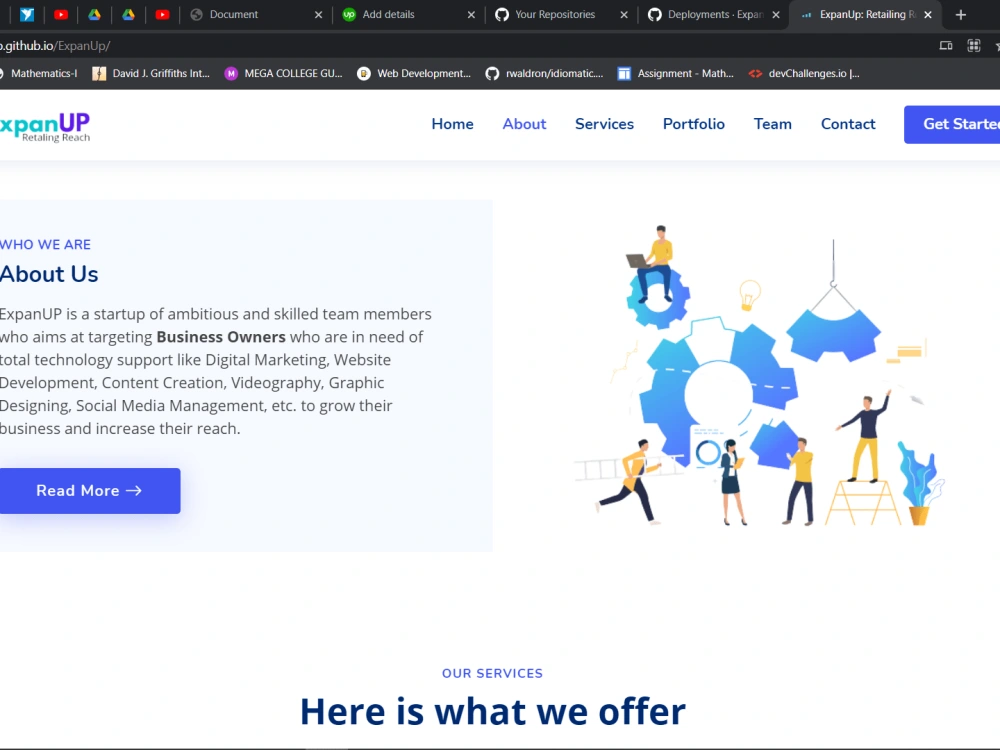
Task: Click the Get Started button
Action: 952,124
